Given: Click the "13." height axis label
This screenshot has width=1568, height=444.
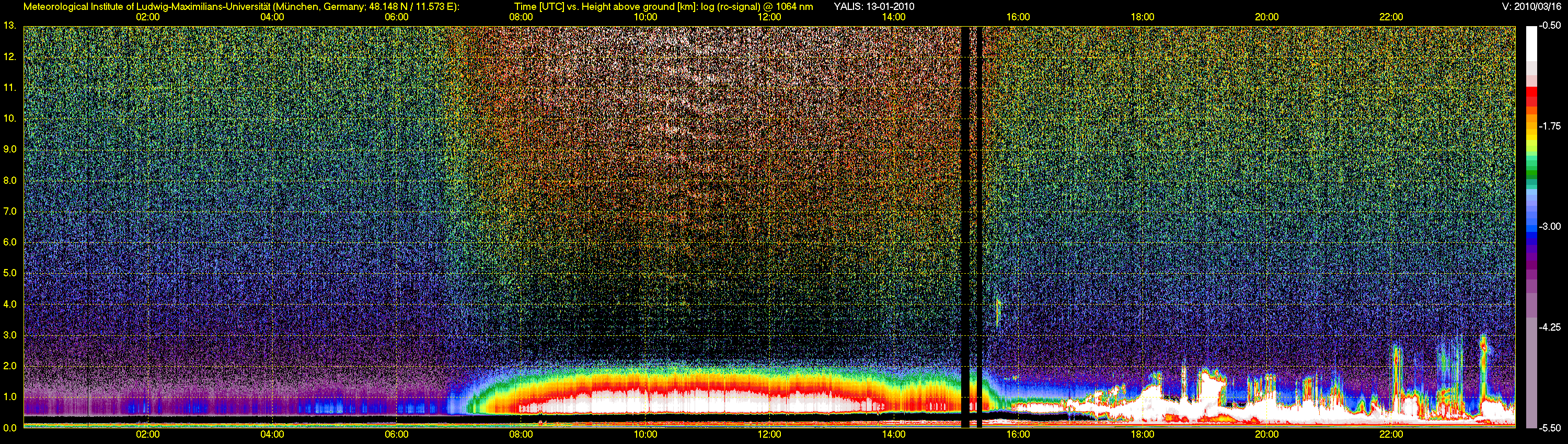Looking at the screenshot, I should (10, 26).
